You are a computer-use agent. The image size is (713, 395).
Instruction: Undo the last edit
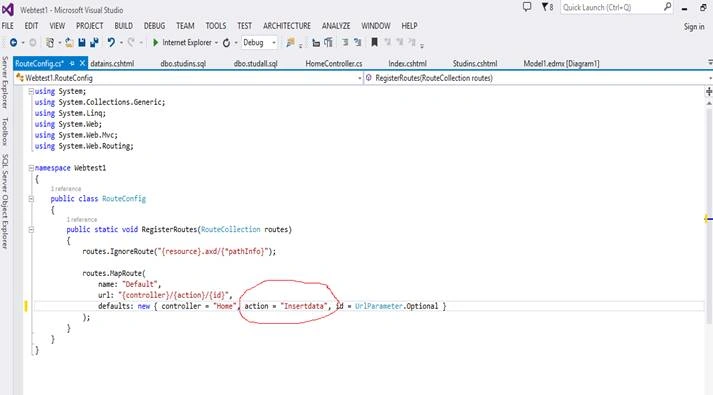111,42
